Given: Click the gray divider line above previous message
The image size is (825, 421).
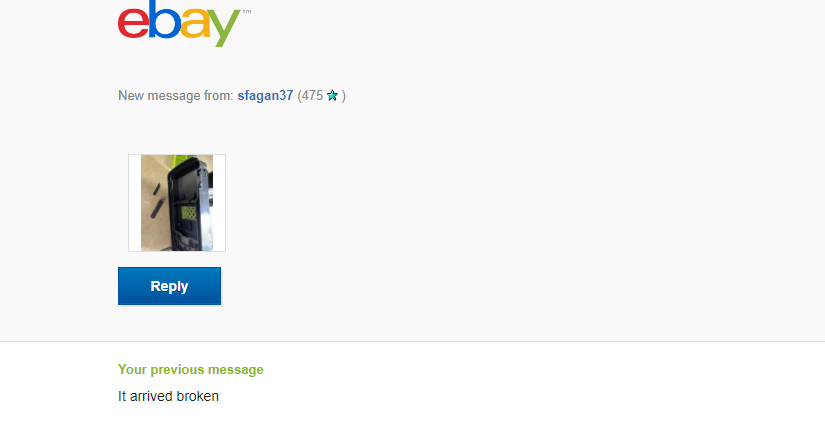Looking at the screenshot, I should coord(412,341).
